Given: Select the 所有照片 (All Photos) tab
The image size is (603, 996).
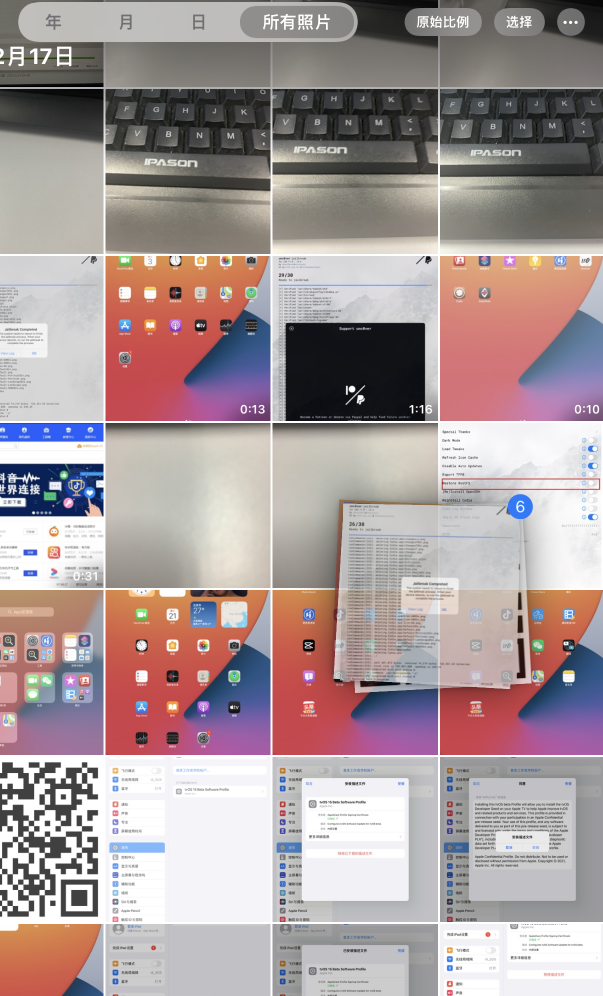Looking at the screenshot, I should (297, 22).
